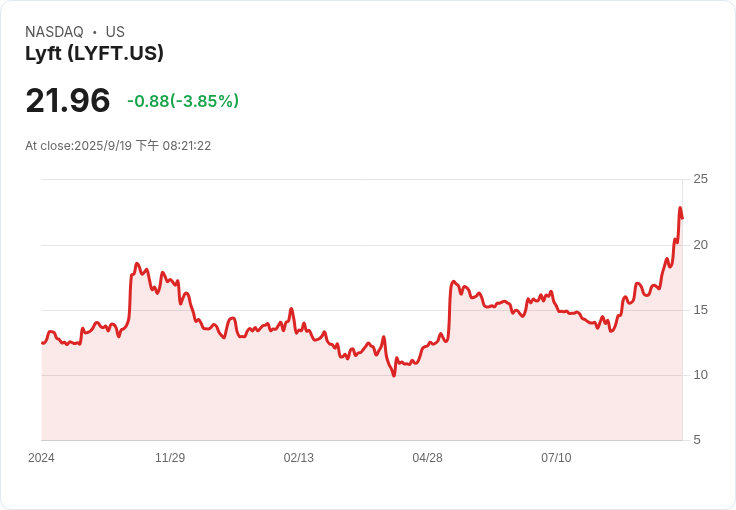
Task: Click the -0.88(-3.85%) price change
Action: (x=183, y=101)
